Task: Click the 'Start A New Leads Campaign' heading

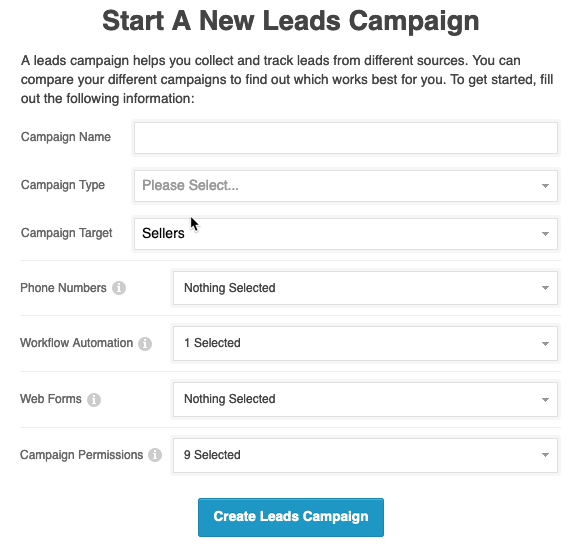Action: coord(291,21)
